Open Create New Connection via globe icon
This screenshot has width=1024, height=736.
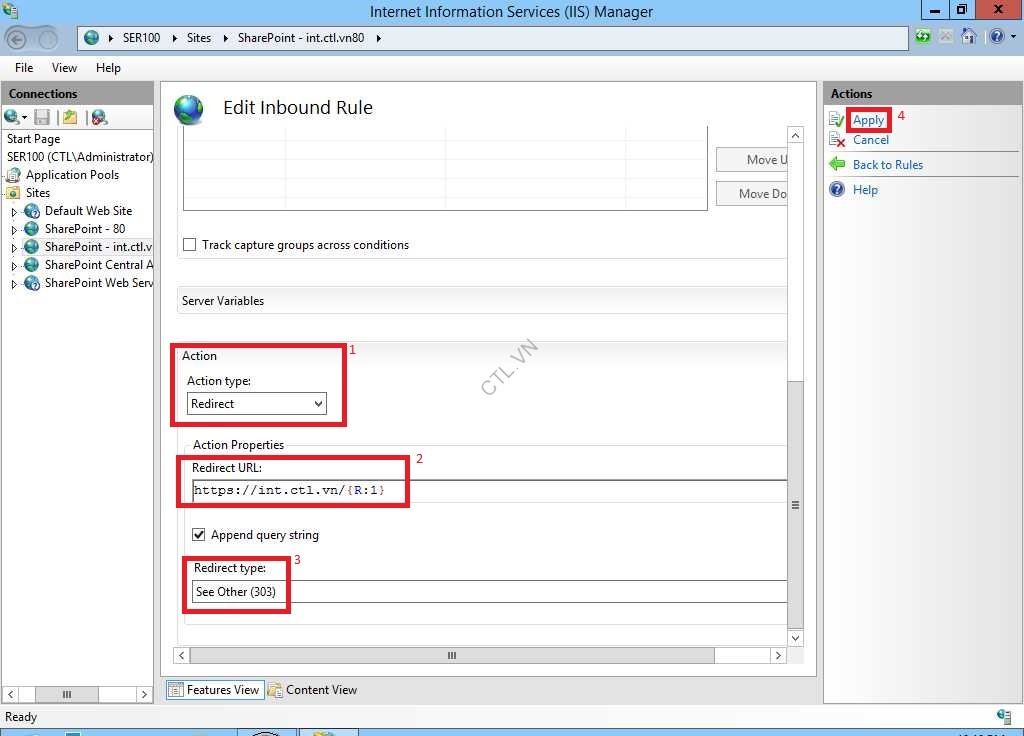(11, 117)
